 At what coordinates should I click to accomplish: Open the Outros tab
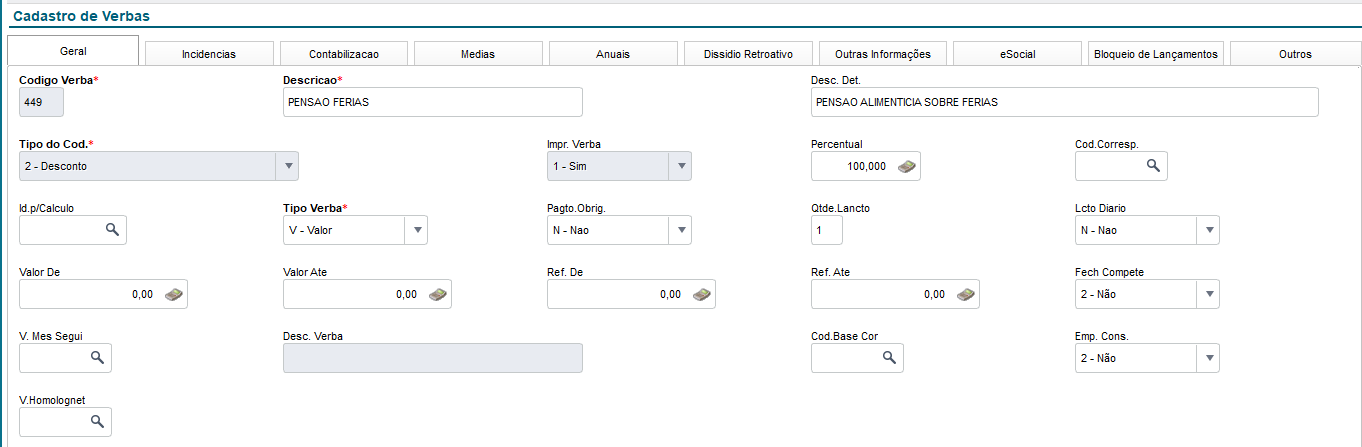[x=1295, y=54]
